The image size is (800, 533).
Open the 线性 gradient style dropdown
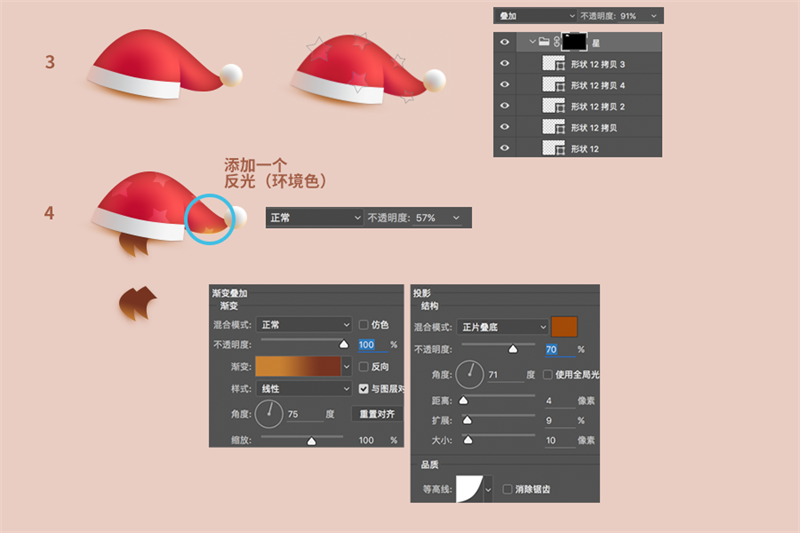(x=304, y=389)
